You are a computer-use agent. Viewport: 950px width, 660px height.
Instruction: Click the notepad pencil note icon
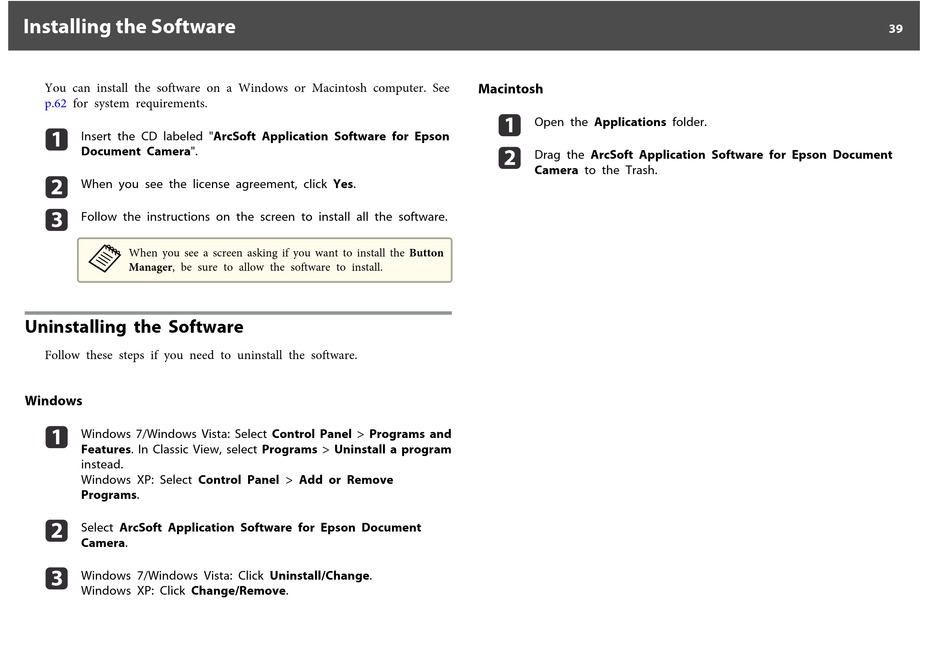tap(104, 258)
